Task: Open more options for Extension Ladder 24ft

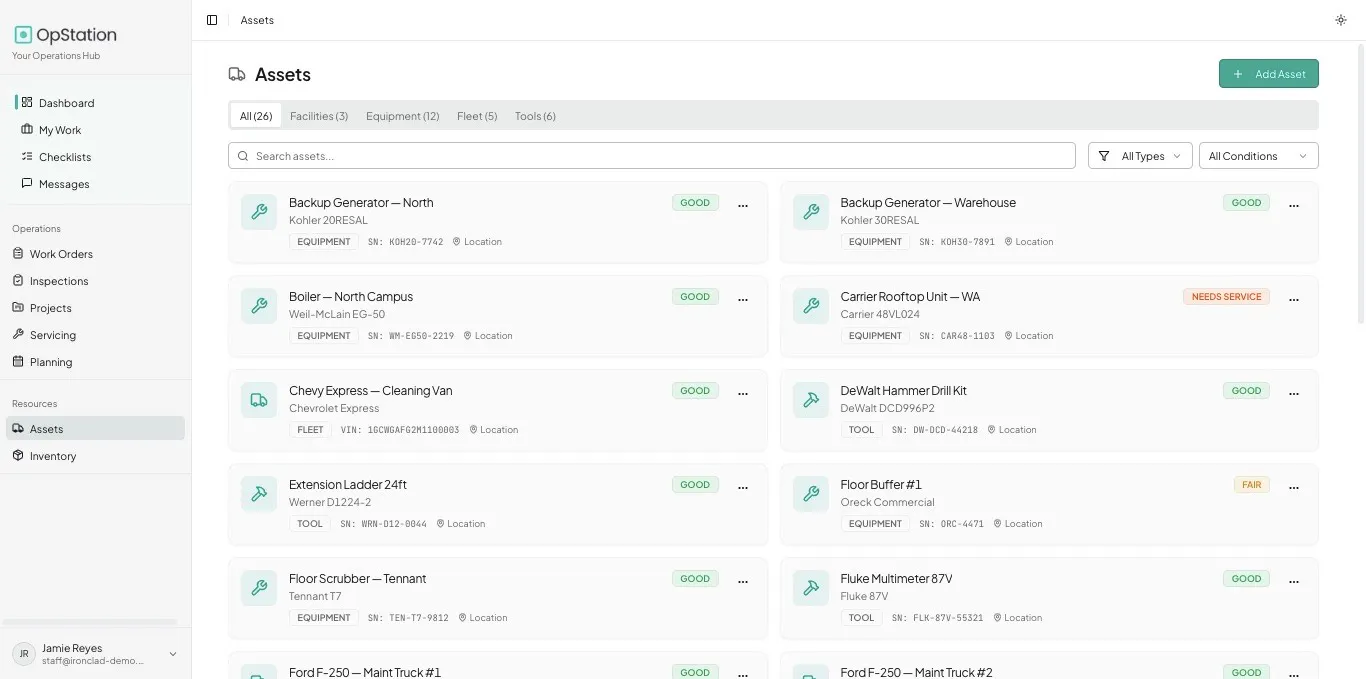Action: (x=743, y=487)
